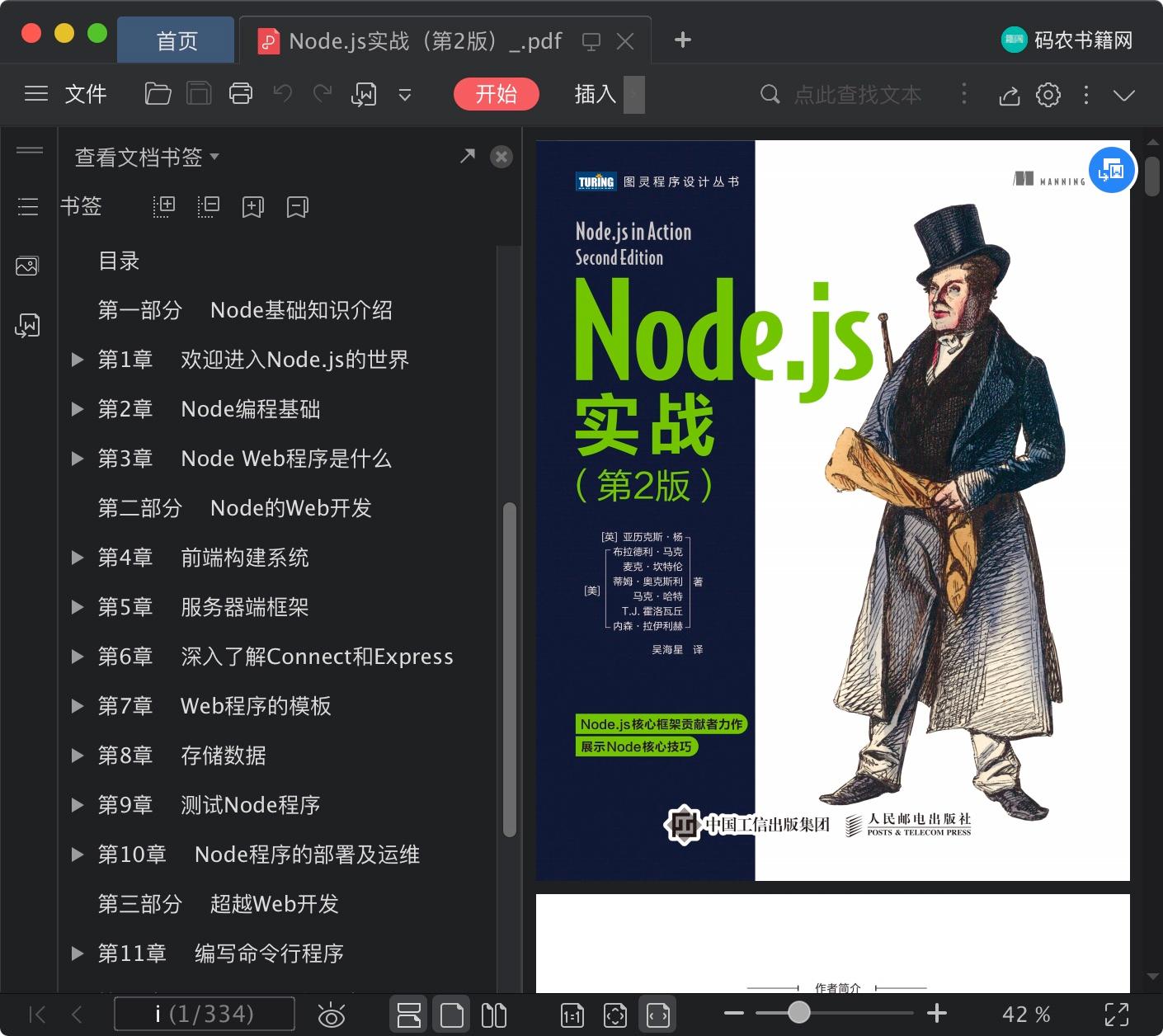Toggle single page view mode
This screenshot has width=1163, height=1036.
point(452,1014)
